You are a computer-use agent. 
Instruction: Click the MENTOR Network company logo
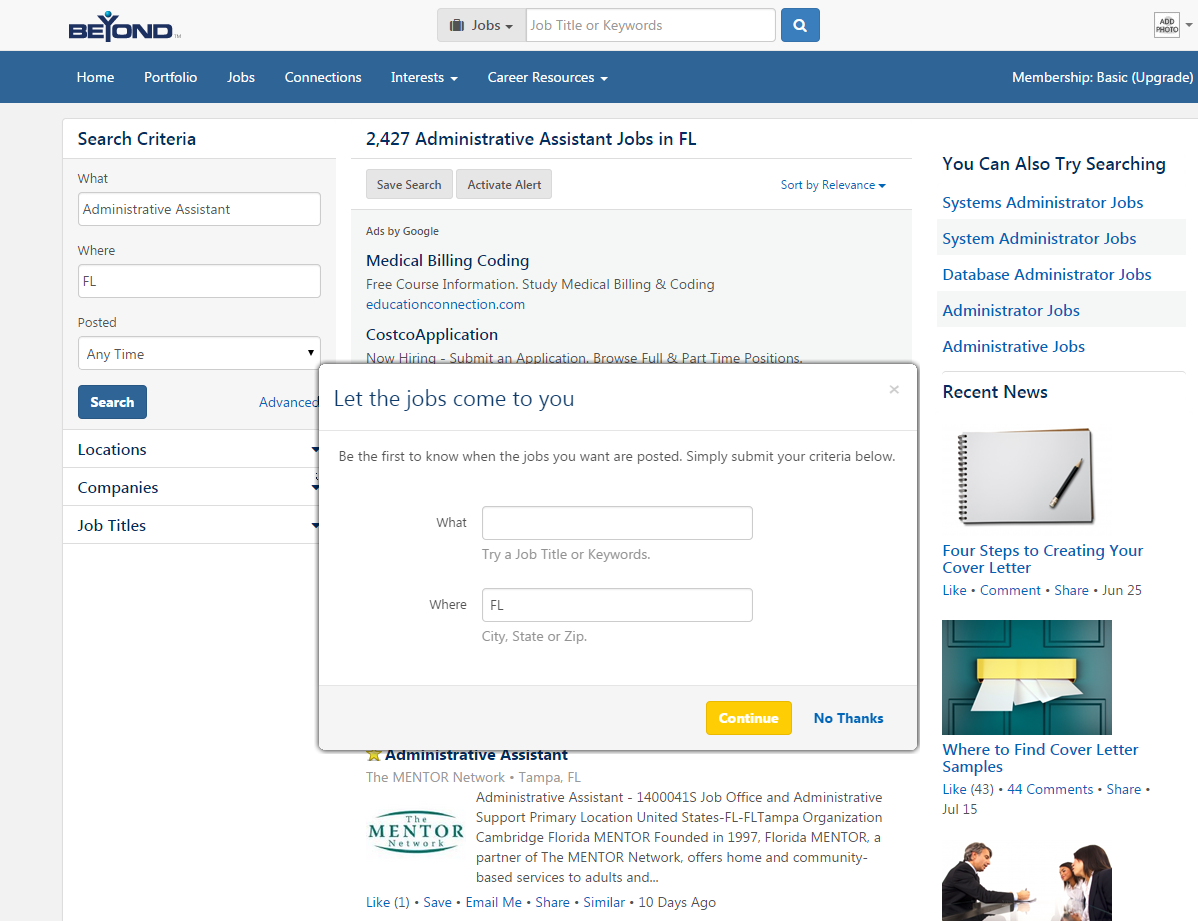416,832
